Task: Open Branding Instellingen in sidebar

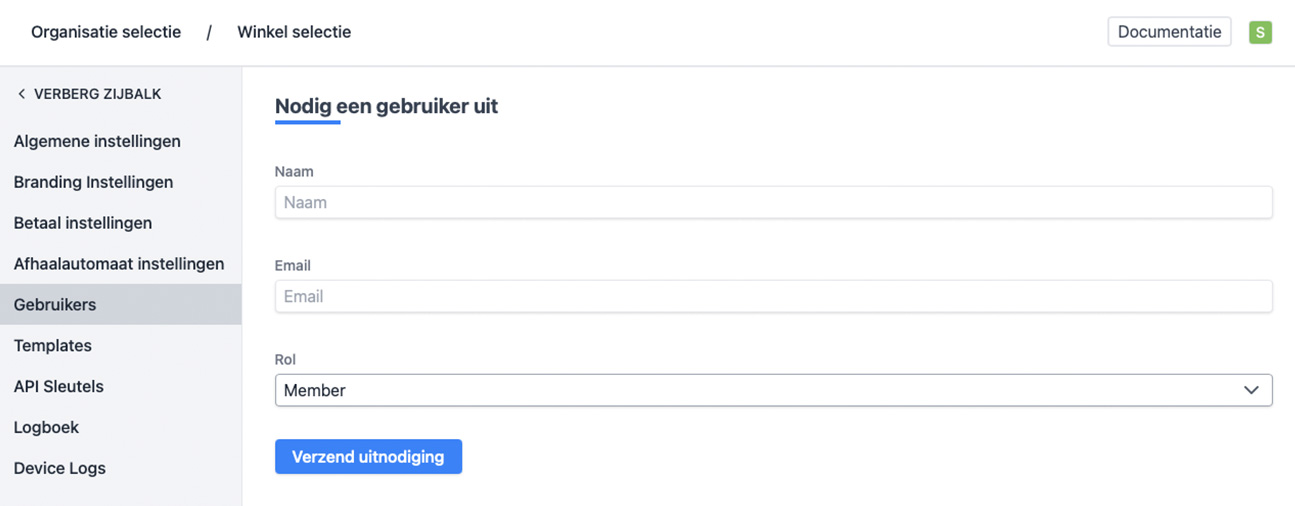Action: (x=93, y=182)
